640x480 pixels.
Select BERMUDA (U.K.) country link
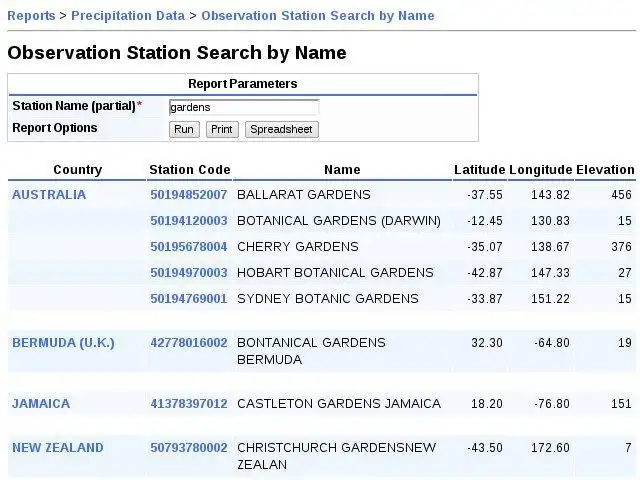point(63,343)
